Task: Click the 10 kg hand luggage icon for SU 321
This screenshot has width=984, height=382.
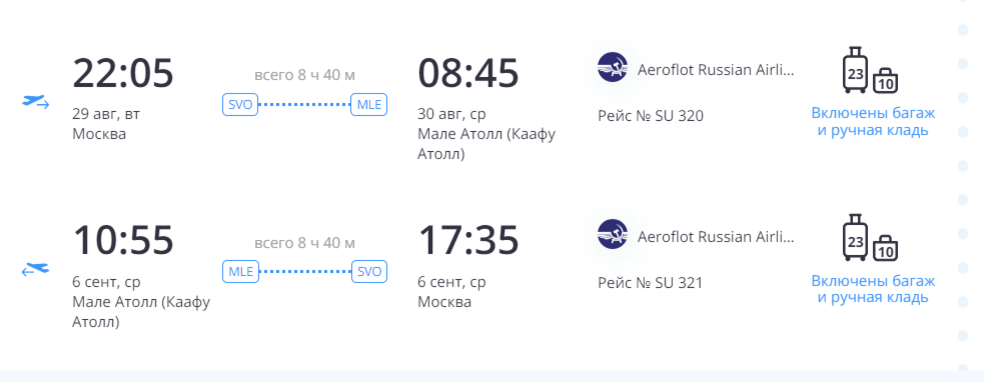Action: coord(885,248)
